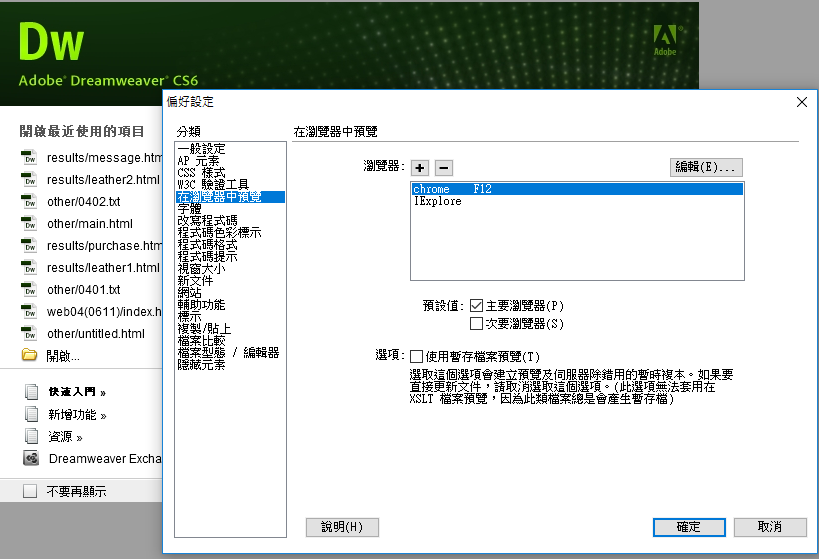Open the 新增功能 » link
The image size is (819, 559).
[77, 415]
